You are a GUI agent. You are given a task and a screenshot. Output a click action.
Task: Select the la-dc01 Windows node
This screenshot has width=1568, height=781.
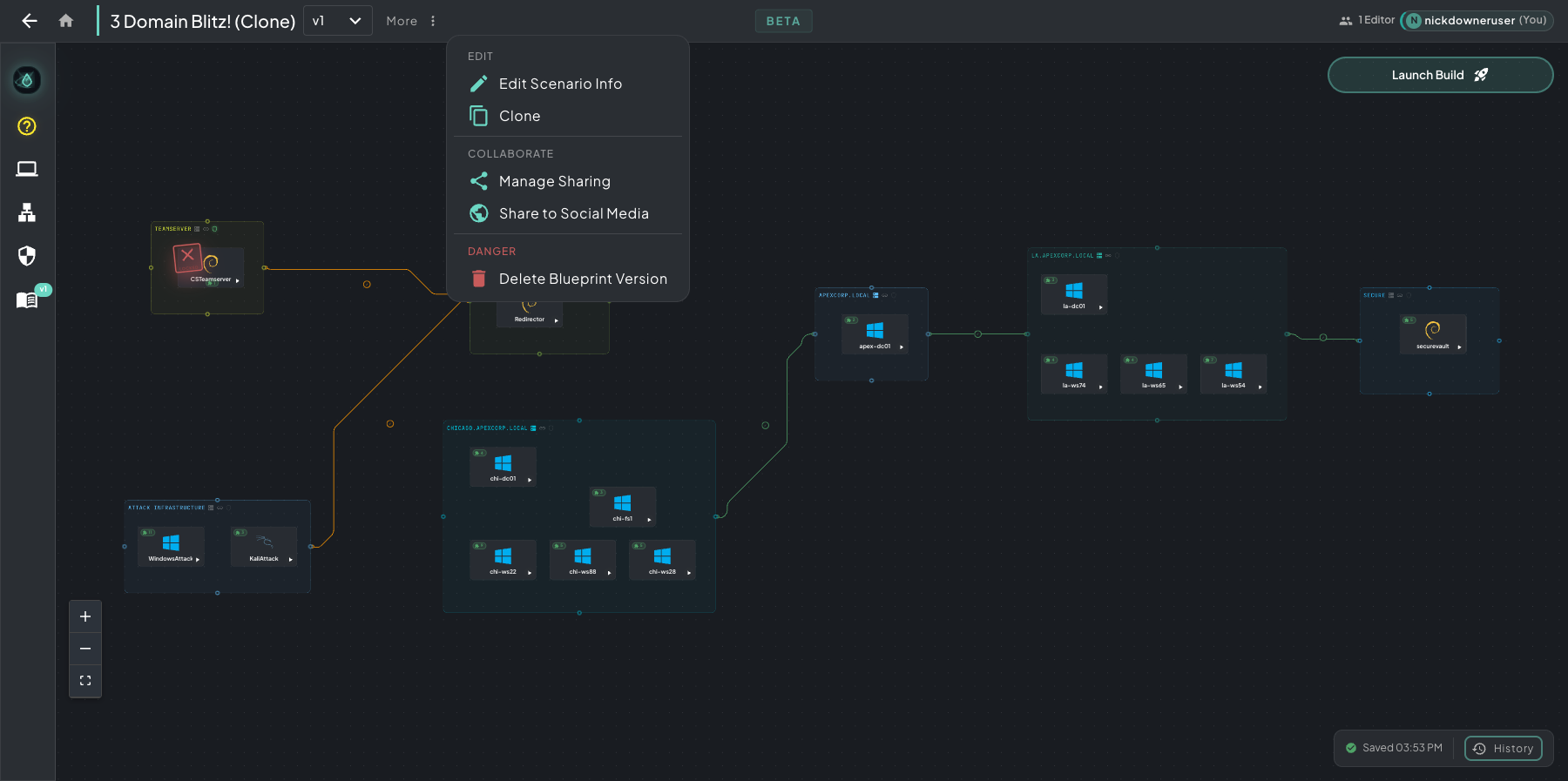tap(1074, 294)
